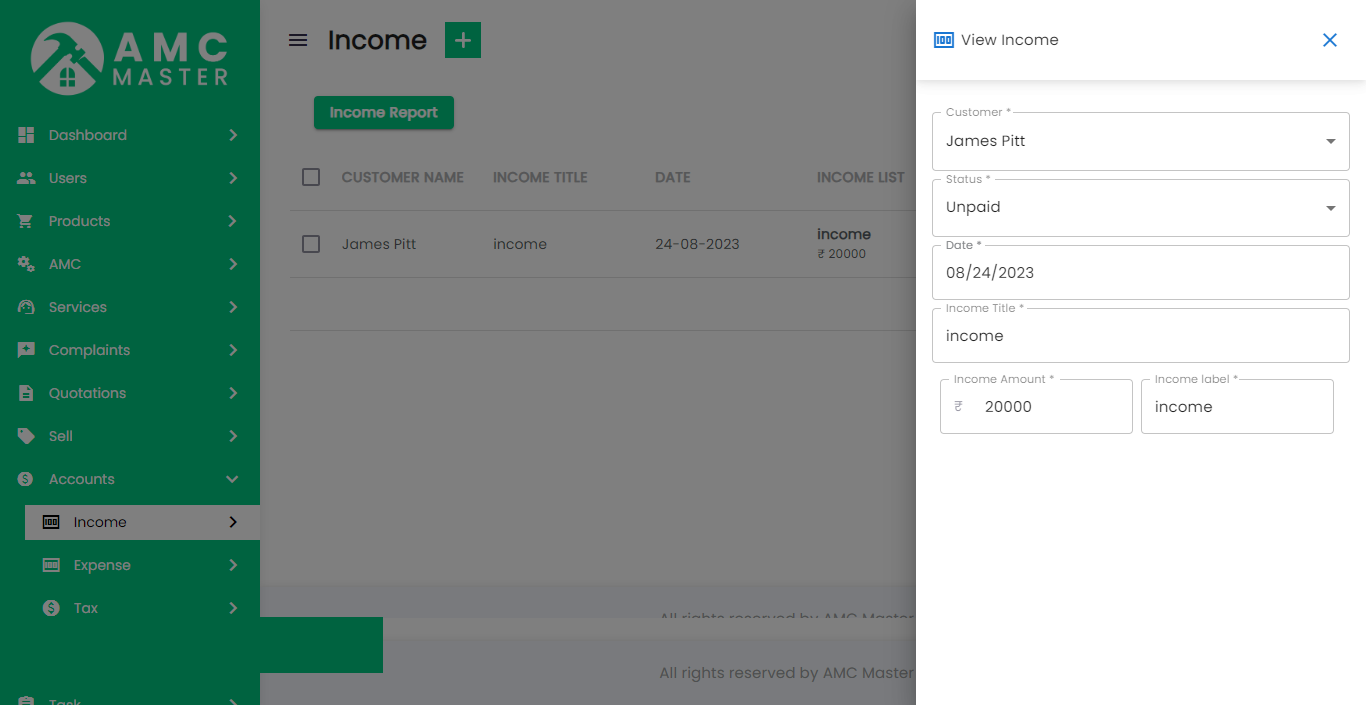The image size is (1366, 706).
Task: Click the hamburger menu icon
Action: (298, 40)
